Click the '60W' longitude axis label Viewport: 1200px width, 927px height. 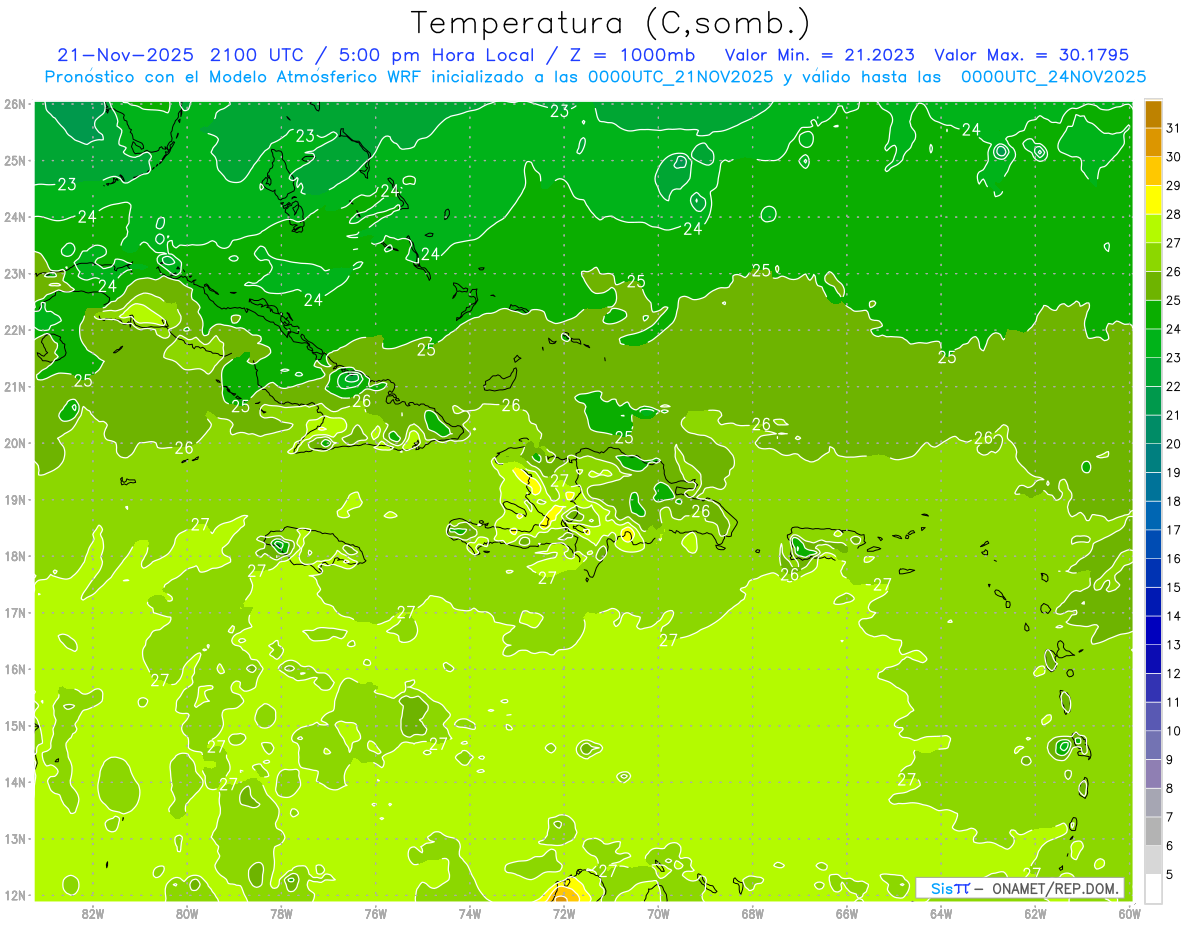(x=1129, y=913)
